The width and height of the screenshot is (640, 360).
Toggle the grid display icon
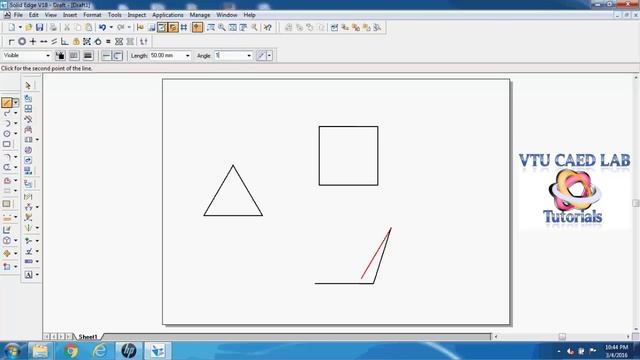pos(184,27)
